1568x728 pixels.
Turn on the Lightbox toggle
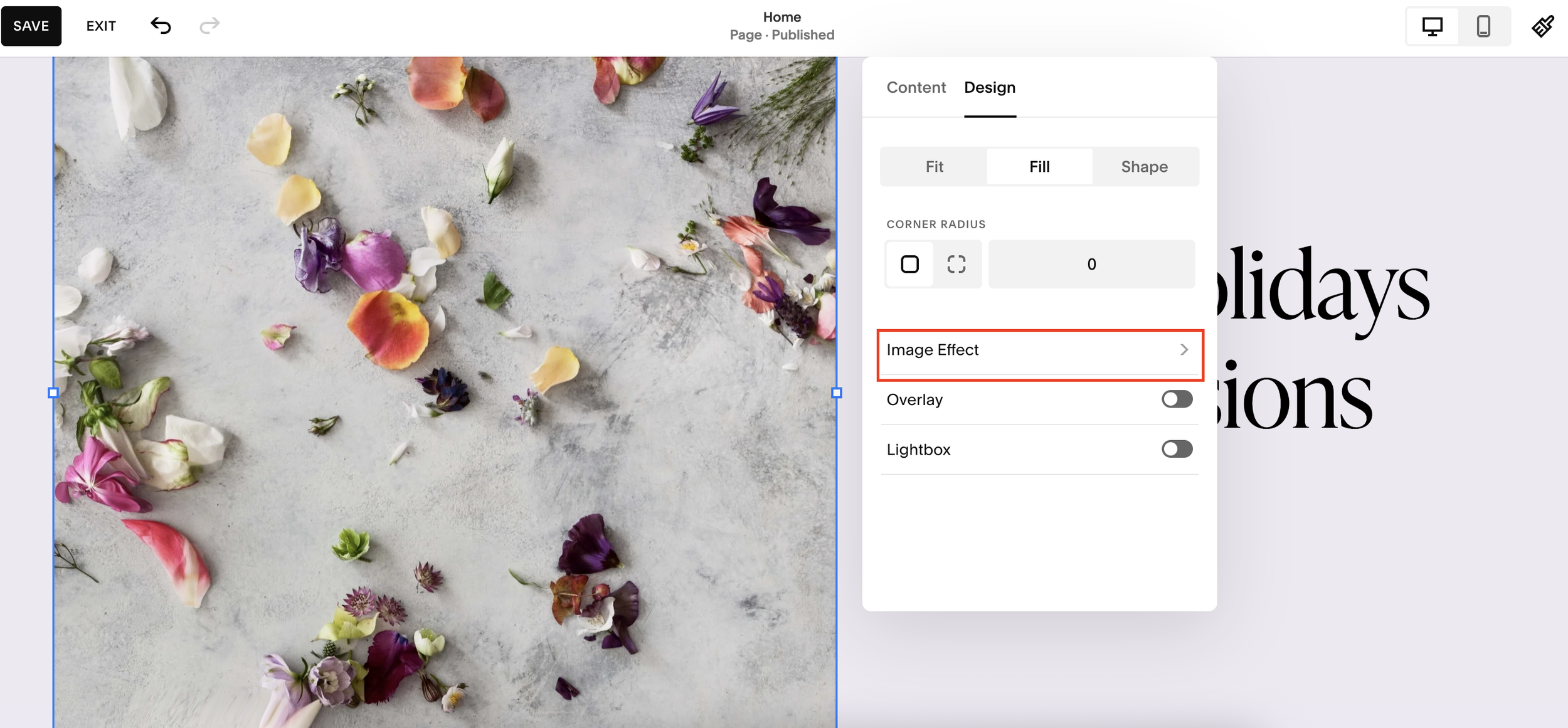click(1177, 449)
